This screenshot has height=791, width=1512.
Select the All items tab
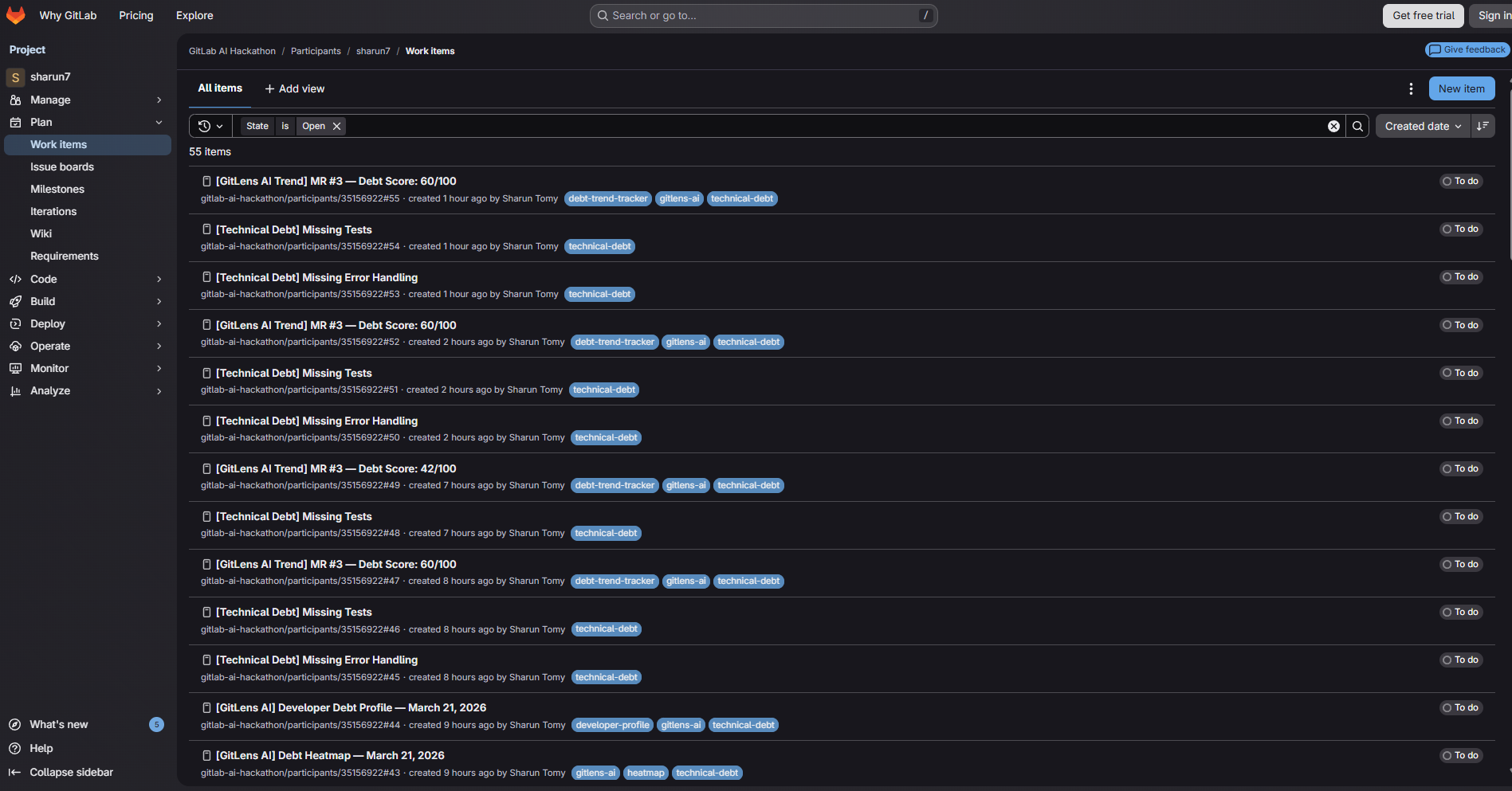[220, 88]
